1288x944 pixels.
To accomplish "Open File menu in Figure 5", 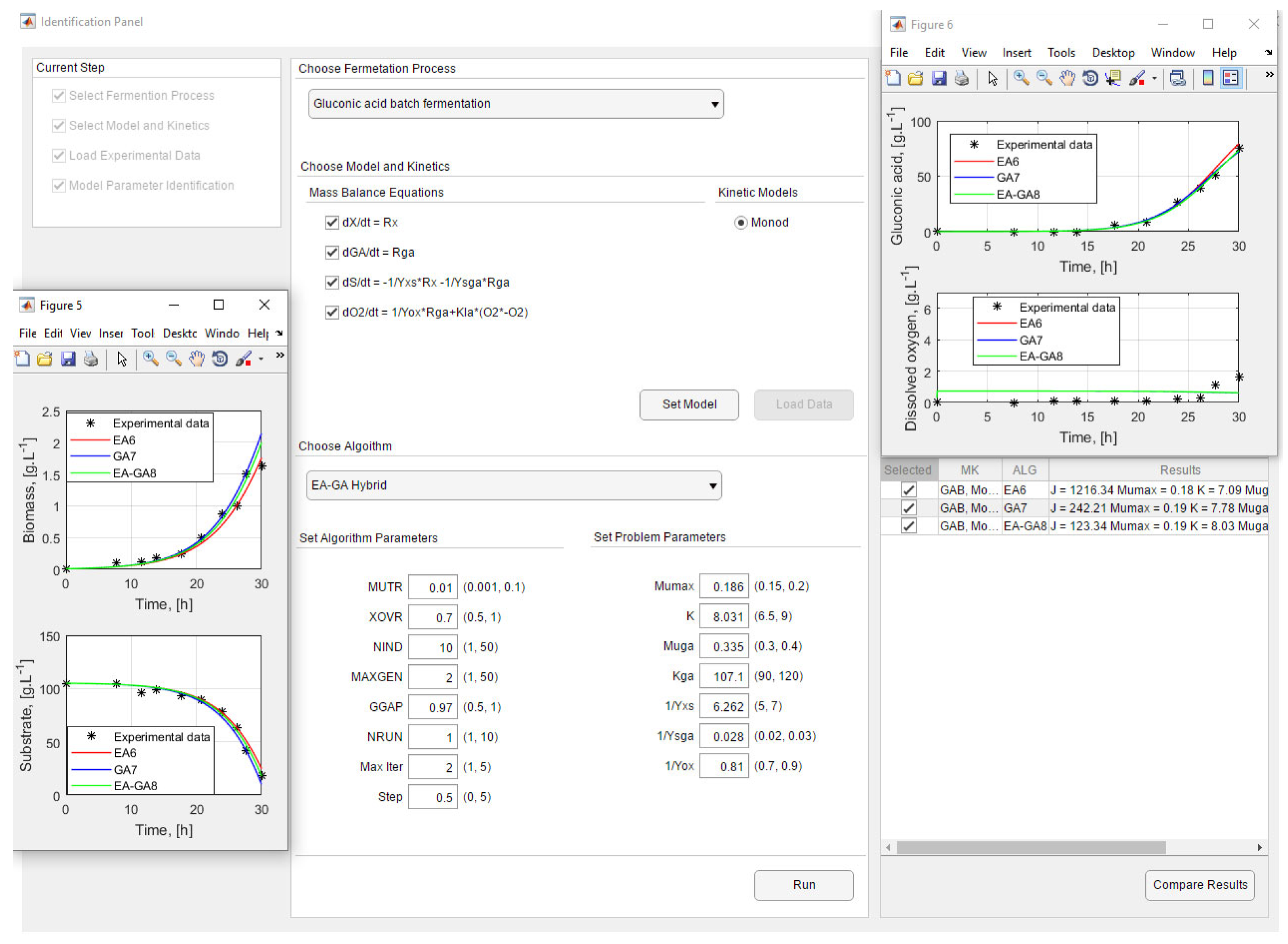I will tap(27, 333).
